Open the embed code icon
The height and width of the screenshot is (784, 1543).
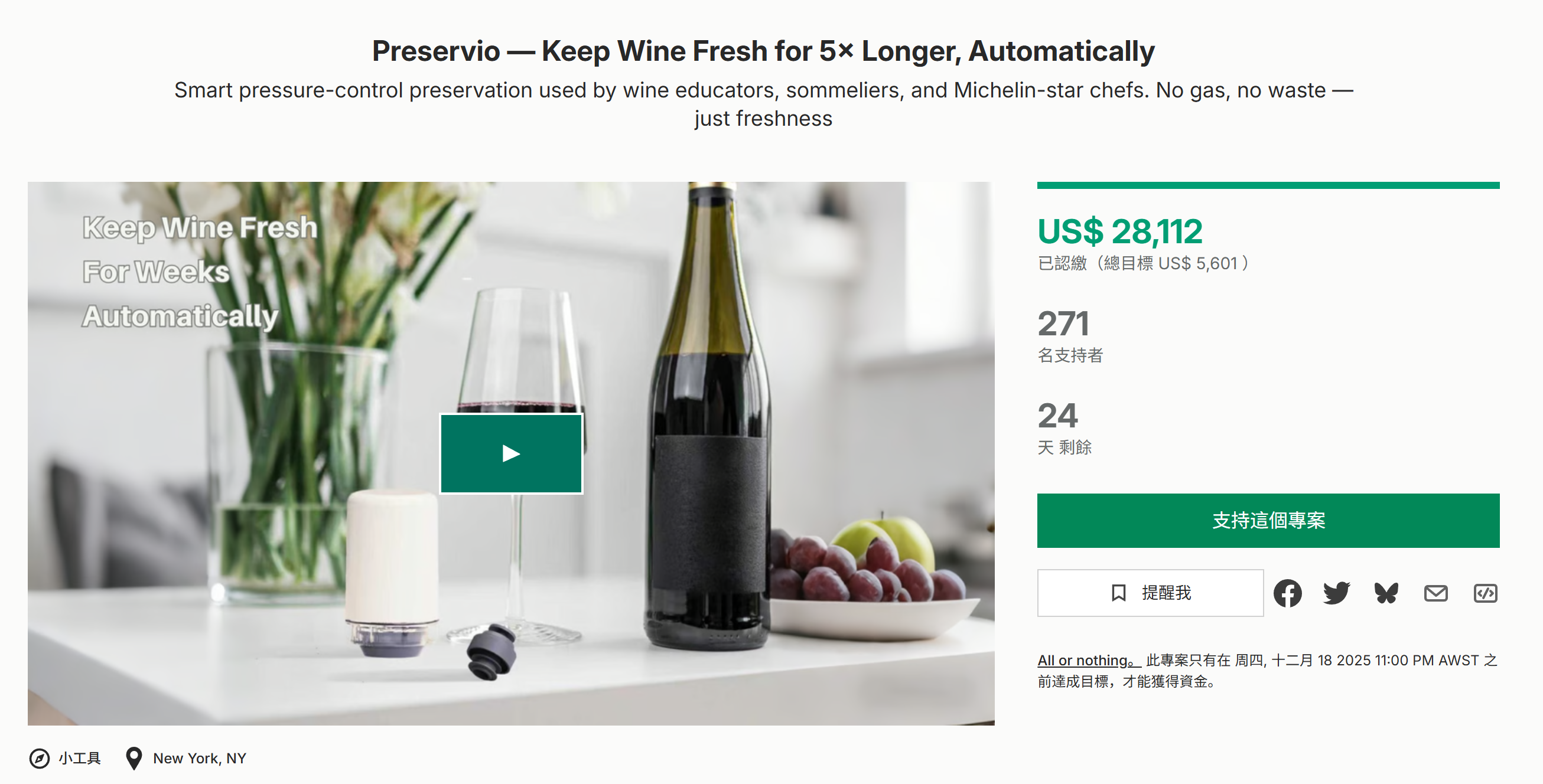pyautogui.click(x=1485, y=593)
